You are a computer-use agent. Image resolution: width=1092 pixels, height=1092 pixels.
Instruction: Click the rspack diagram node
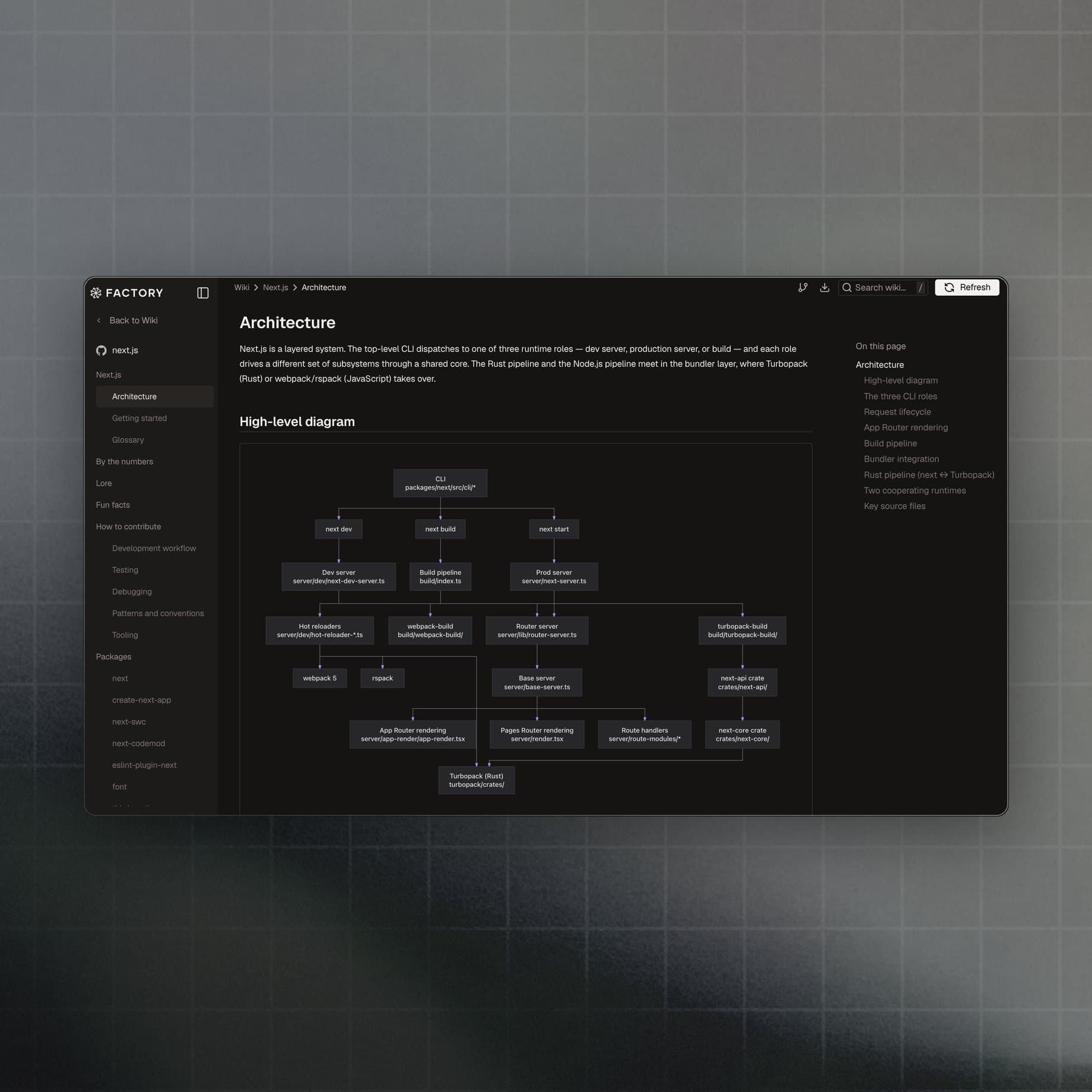[x=382, y=678]
